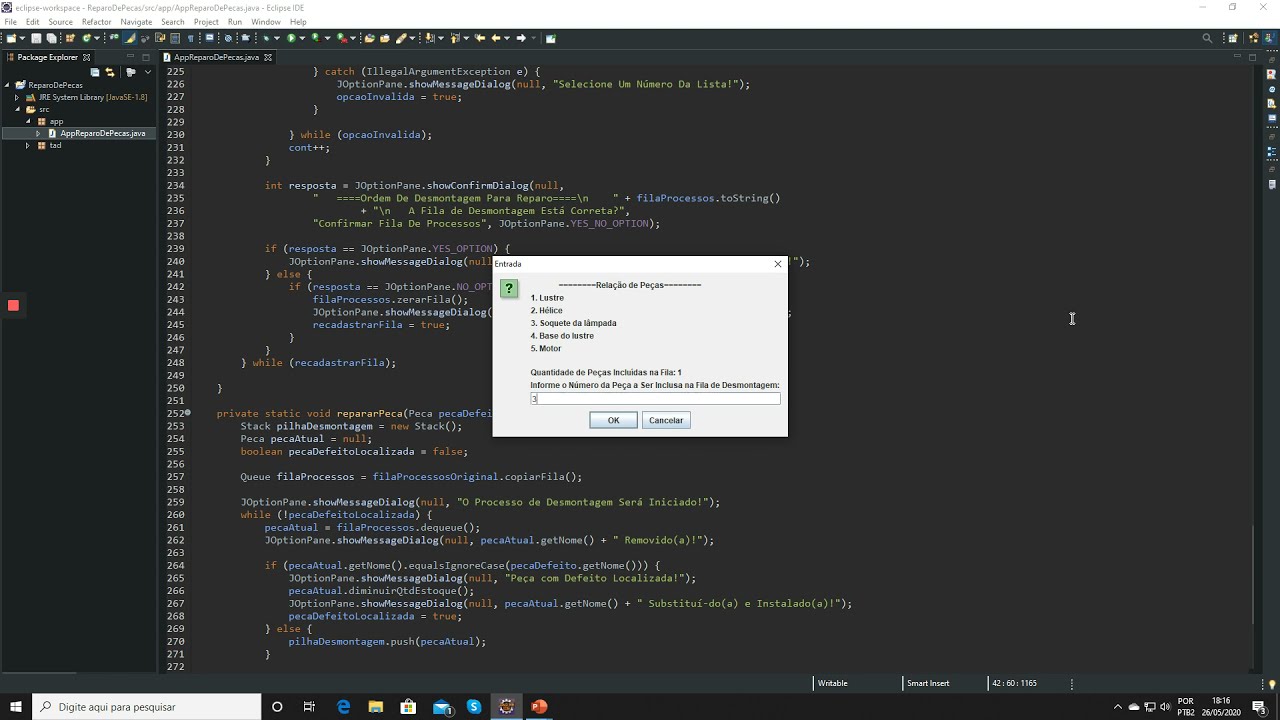Image resolution: width=1280 pixels, height=720 pixels.
Task: Click the Search flashlight toolbar icon
Action: click(400, 38)
